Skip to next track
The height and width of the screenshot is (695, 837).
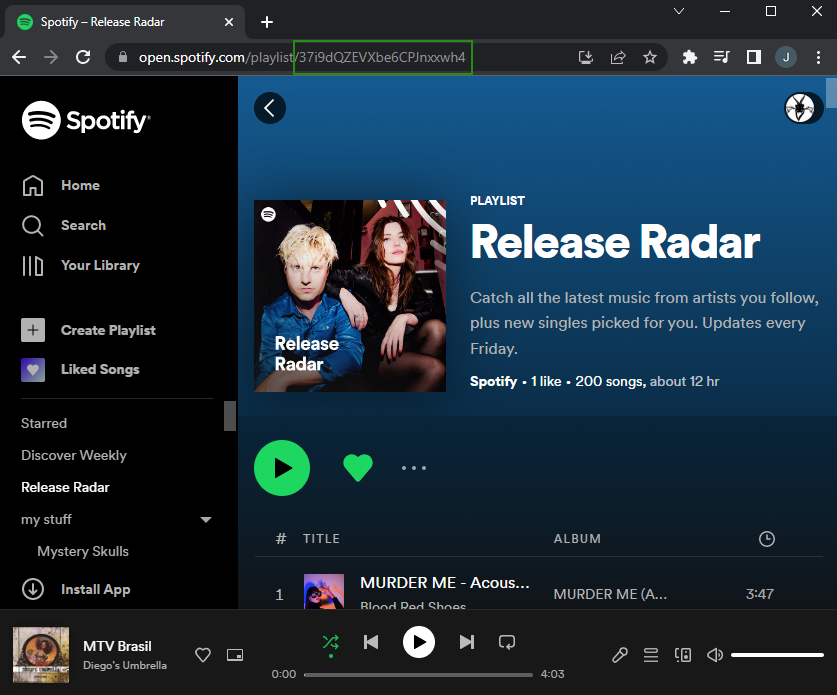467,642
